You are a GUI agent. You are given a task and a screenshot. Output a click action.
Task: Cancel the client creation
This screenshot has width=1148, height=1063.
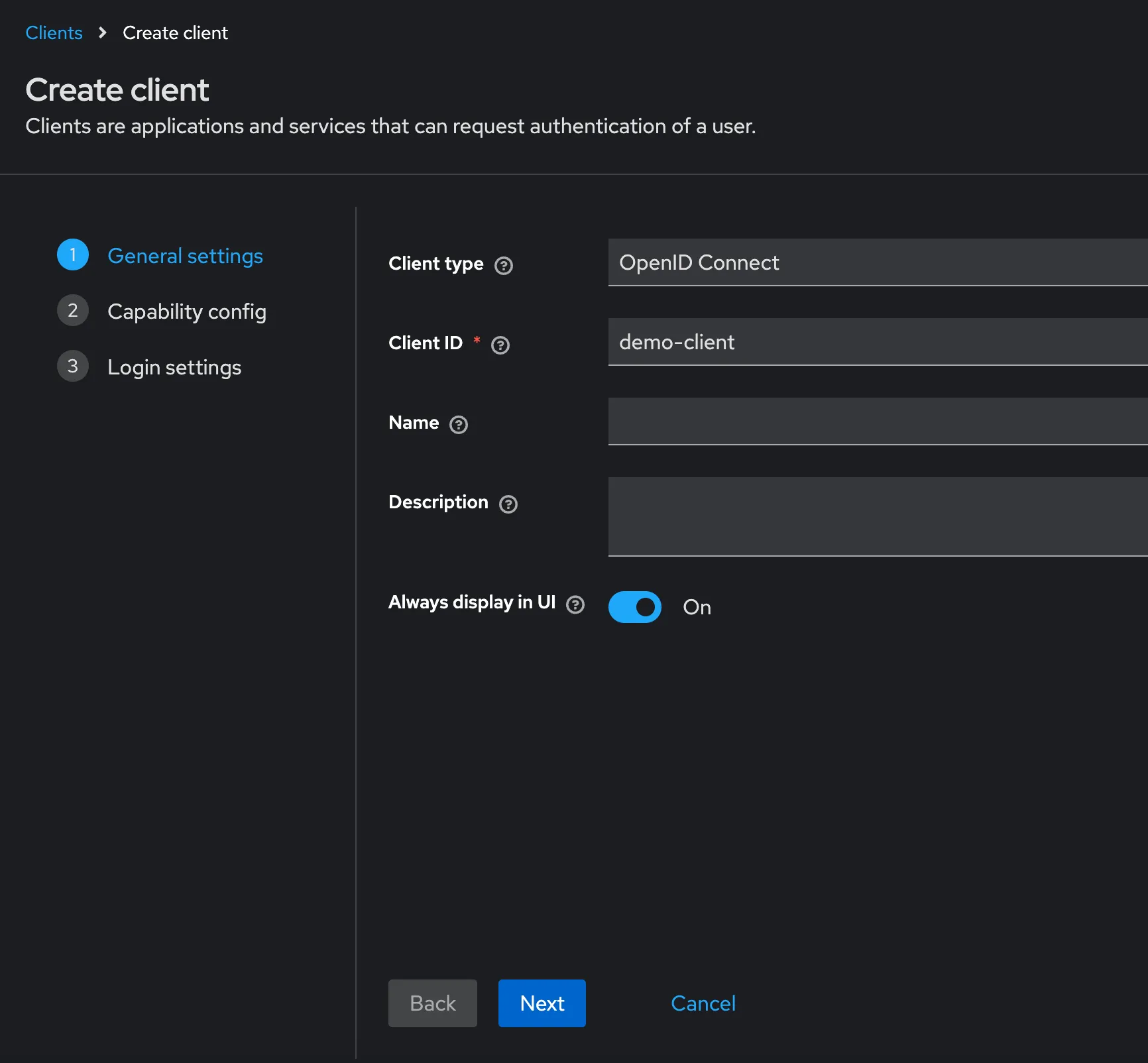click(x=703, y=1003)
